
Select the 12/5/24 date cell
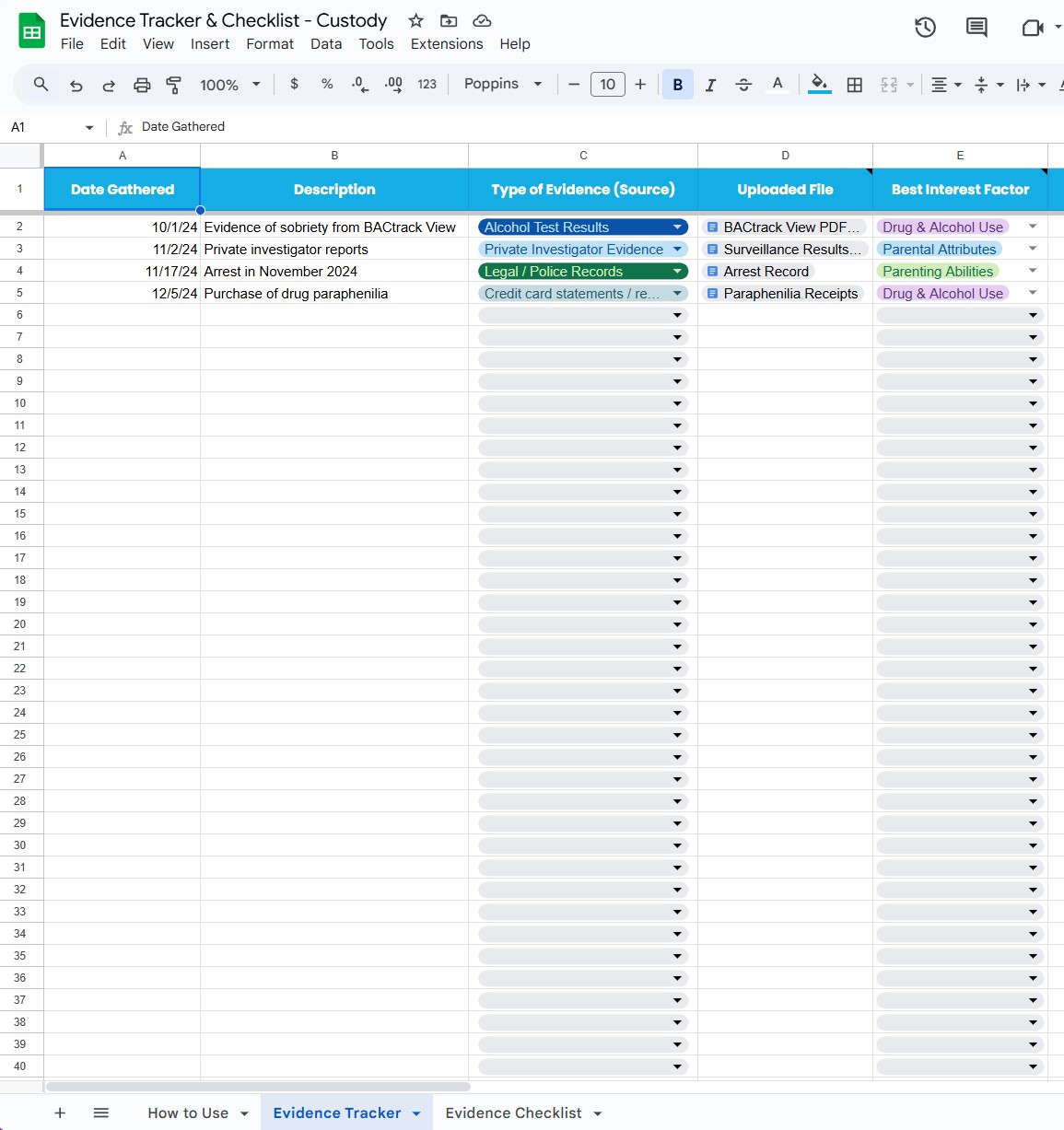coord(122,293)
